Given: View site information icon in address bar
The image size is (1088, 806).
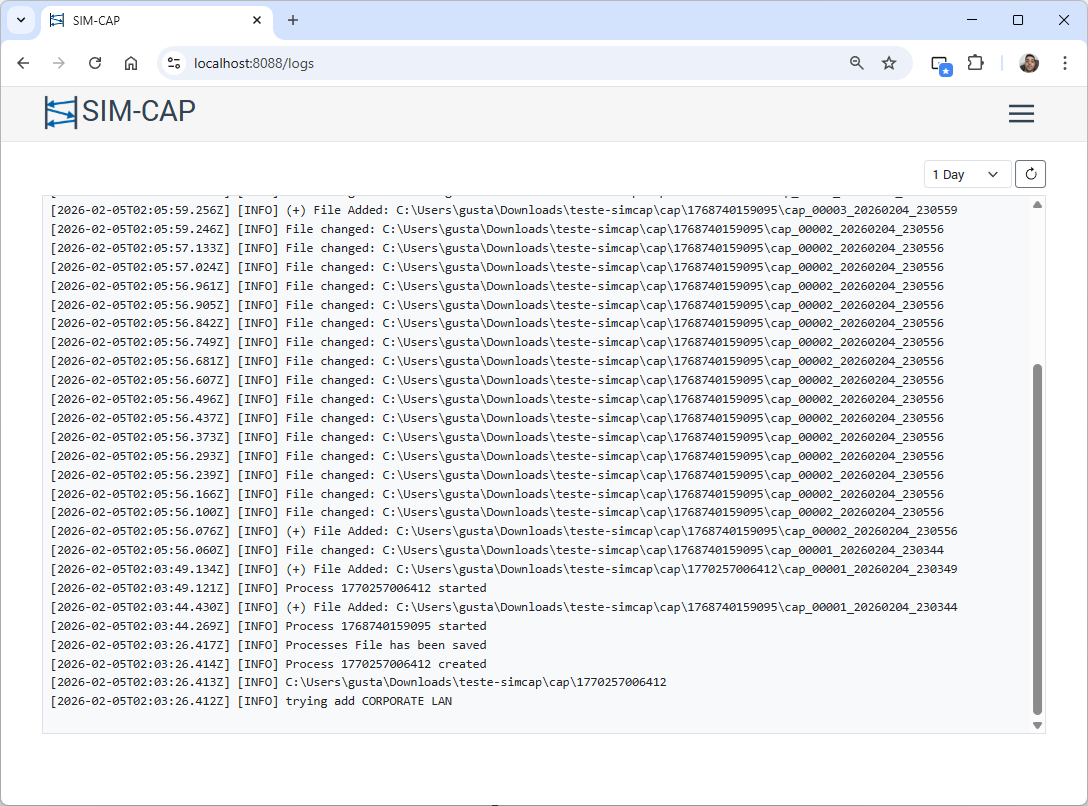Looking at the screenshot, I should 174,63.
